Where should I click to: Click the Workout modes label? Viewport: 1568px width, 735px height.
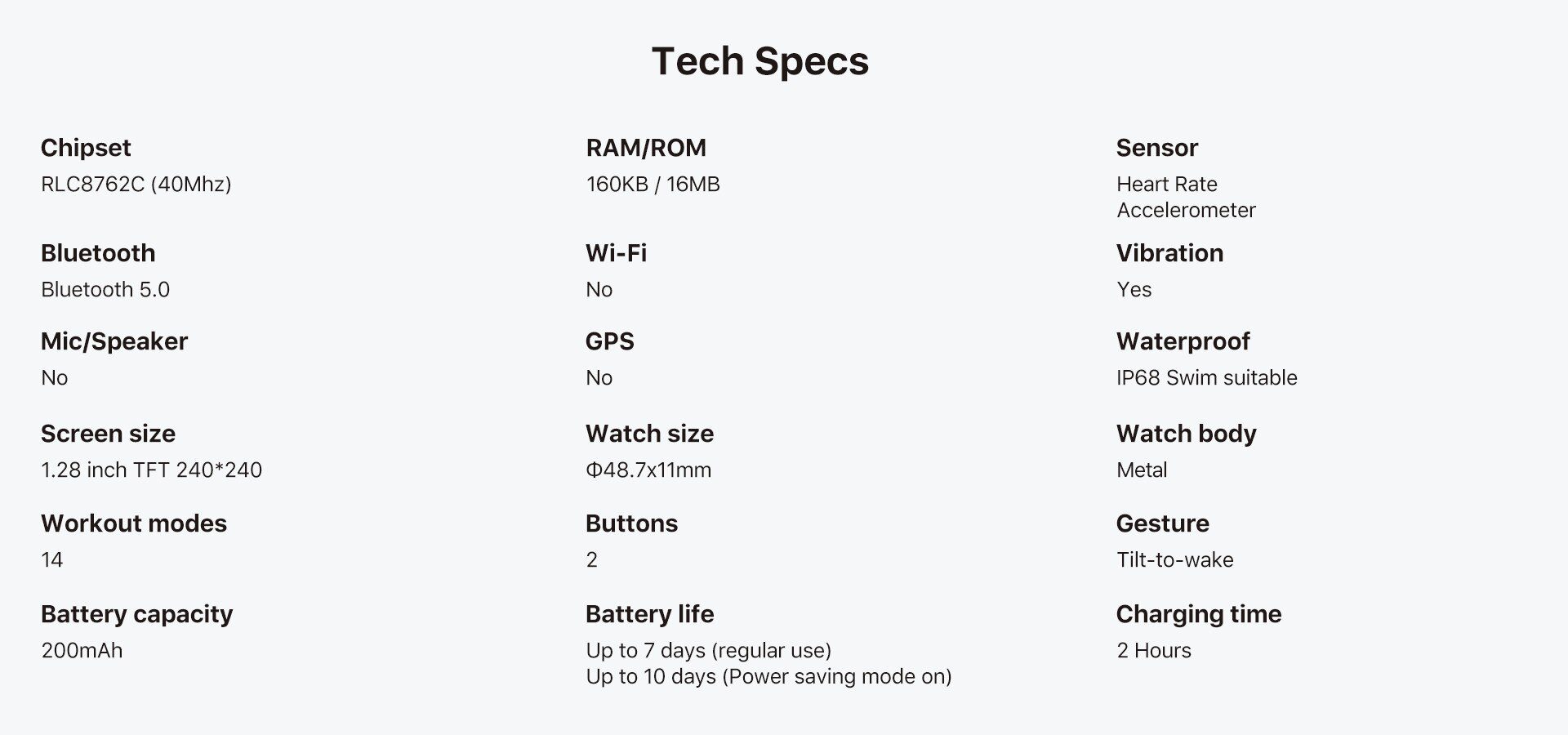pyautogui.click(x=134, y=523)
